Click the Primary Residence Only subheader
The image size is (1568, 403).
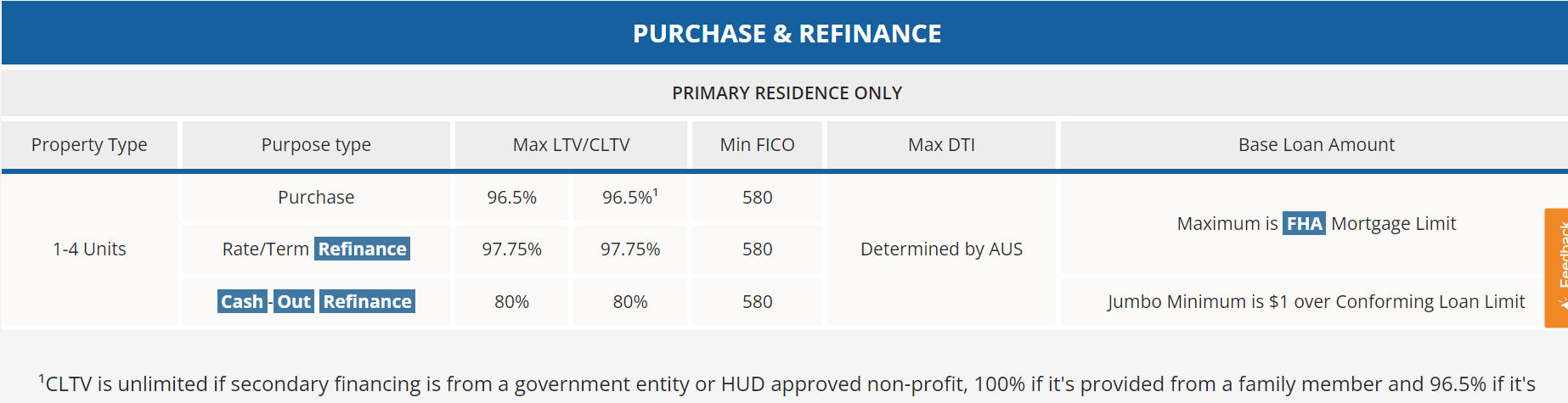pyautogui.click(x=785, y=92)
